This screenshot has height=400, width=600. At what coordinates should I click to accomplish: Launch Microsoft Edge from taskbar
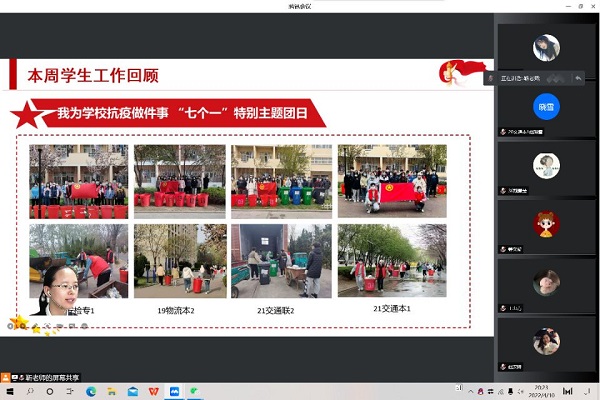pyautogui.click(x=91, y=392)
